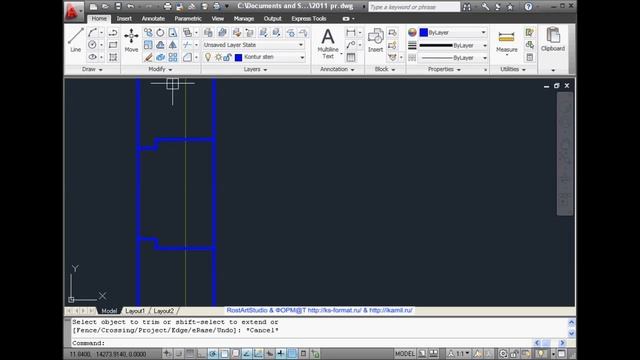640x360 pixels.
Task: Open the ByLayer object color dropdown
Action: 453,32
